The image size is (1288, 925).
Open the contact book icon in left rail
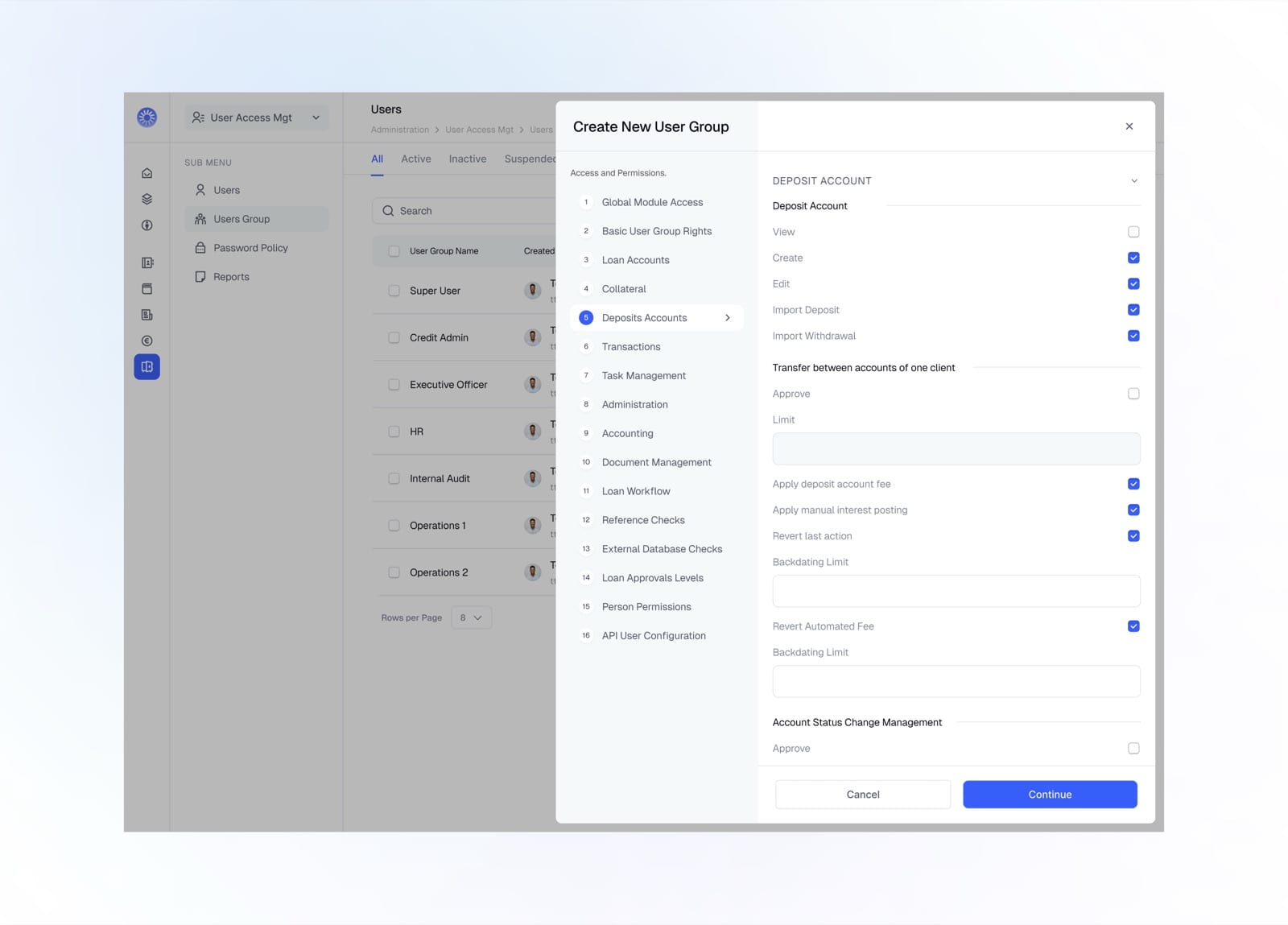147,262
